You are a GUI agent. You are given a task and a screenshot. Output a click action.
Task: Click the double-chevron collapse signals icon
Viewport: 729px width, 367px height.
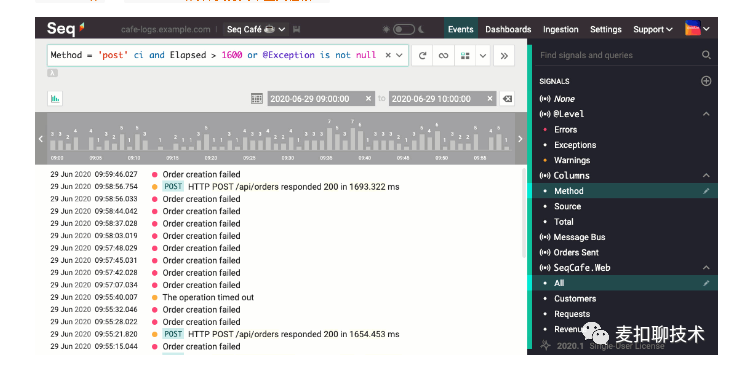click(504, 56)
